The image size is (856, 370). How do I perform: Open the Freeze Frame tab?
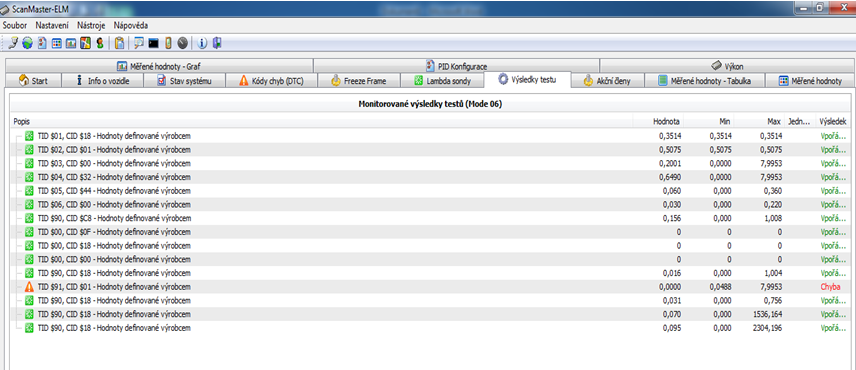click(359, 81)
